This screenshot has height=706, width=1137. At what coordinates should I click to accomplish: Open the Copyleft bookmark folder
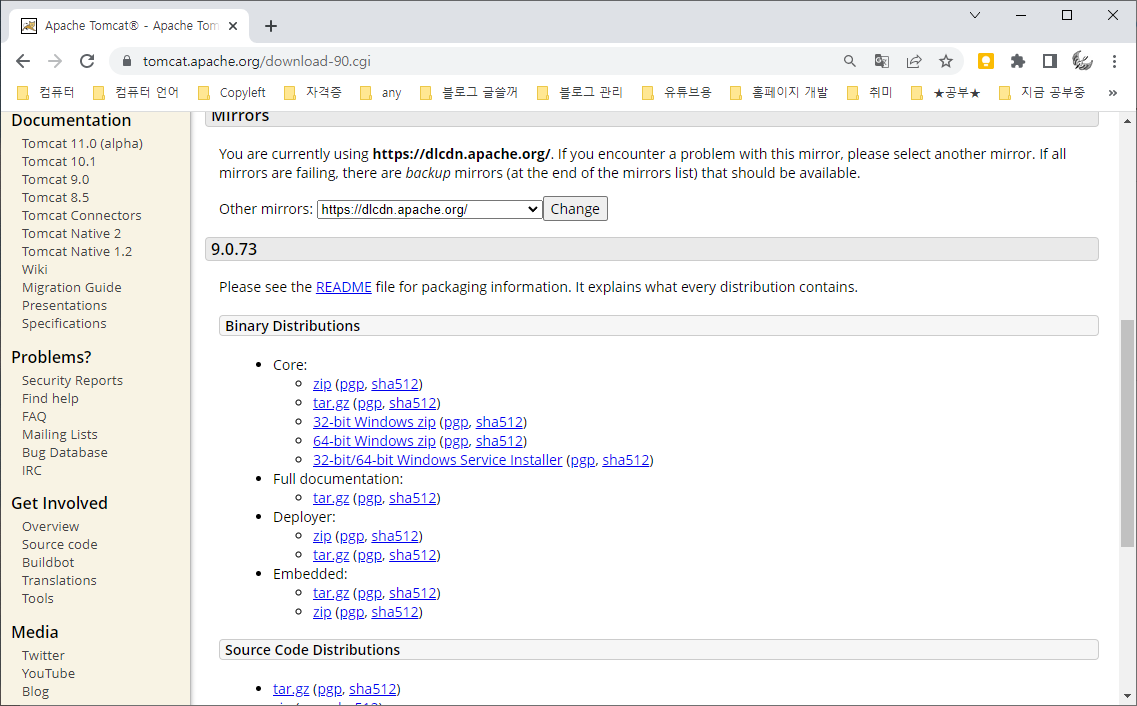(x=232, y=93)
